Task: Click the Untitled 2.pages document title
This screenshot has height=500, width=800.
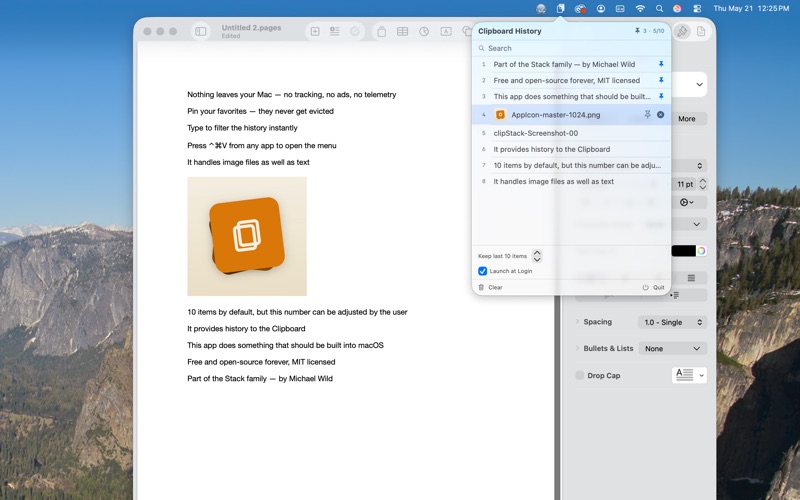Action: [252, 28]
